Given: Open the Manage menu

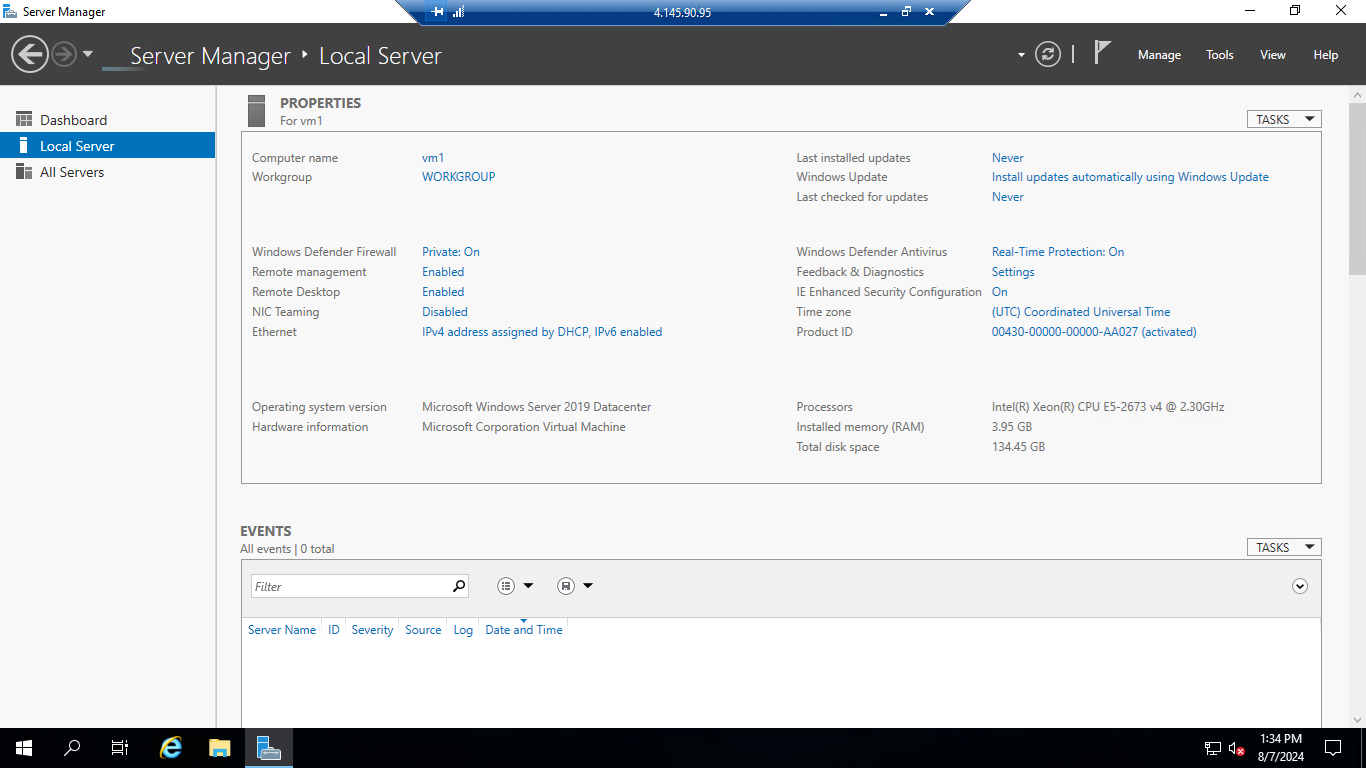Looking at the screenshot, I should (1159, 55).
